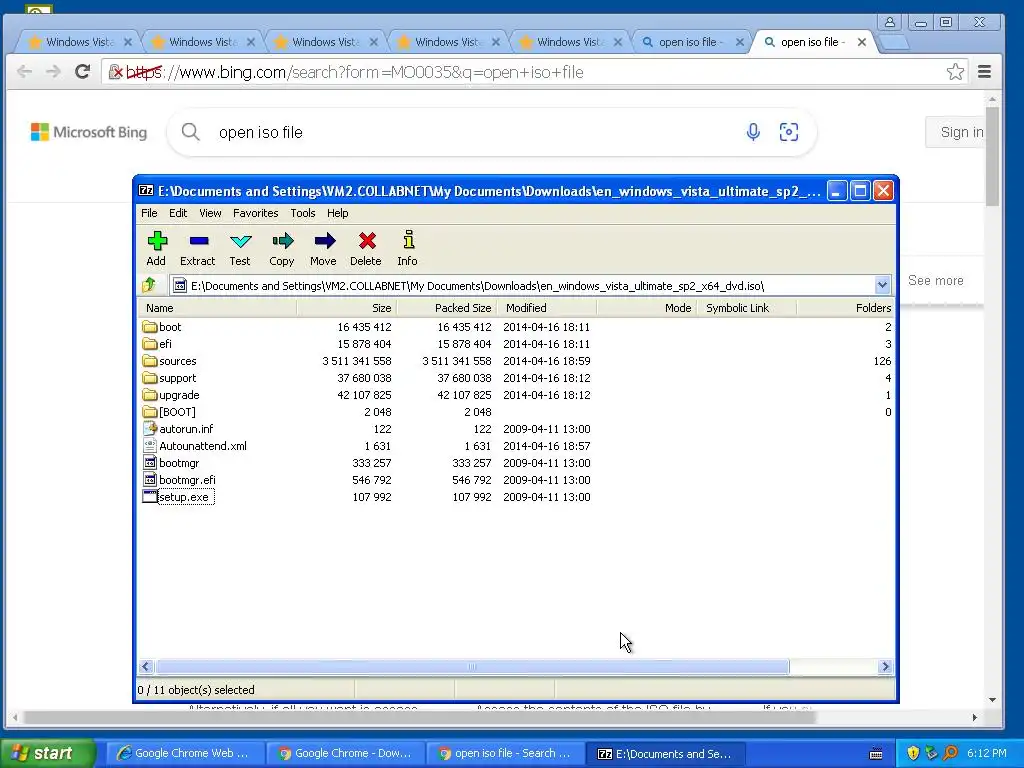The height and width of the screenshot is (768, 1024).
Task: Click the bootmgr.efi file icon
Action: click(x=150, y=479)
